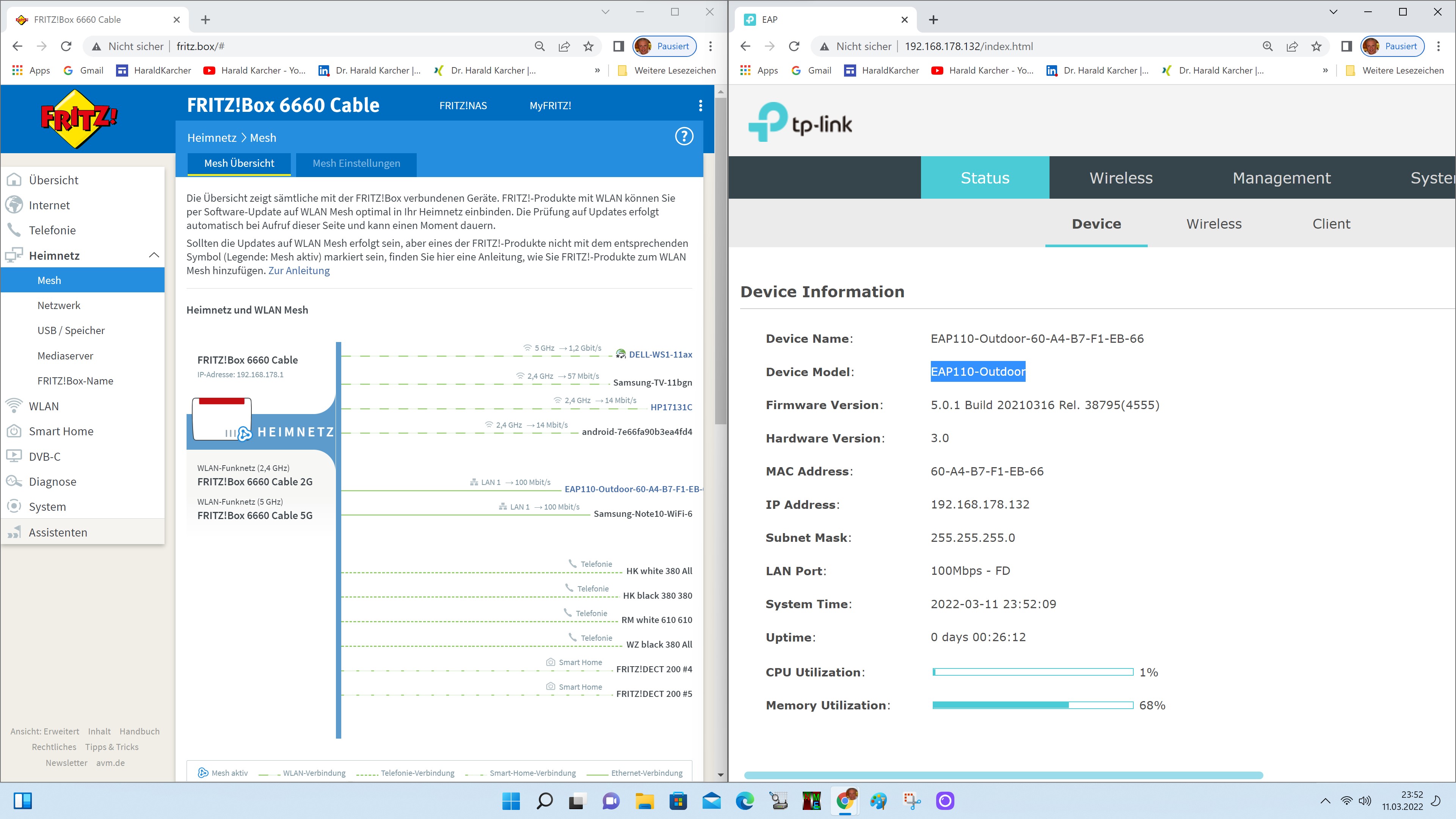Open the Zur Anleitung link
Screen dimensions: 1456x819
299,271
